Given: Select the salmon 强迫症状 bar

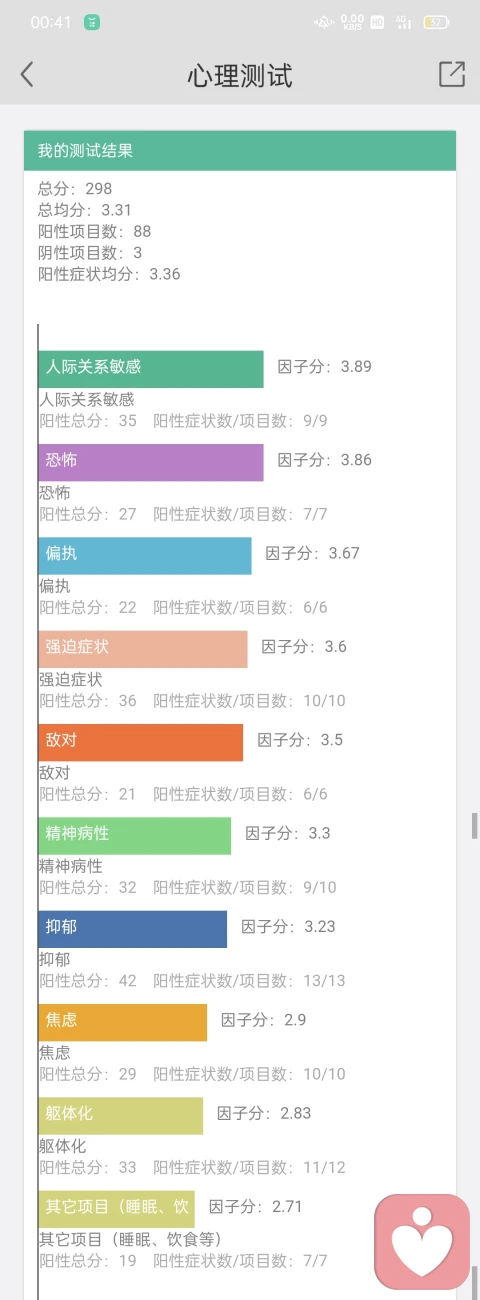Looking at the screenshot, I should point(143,649).
